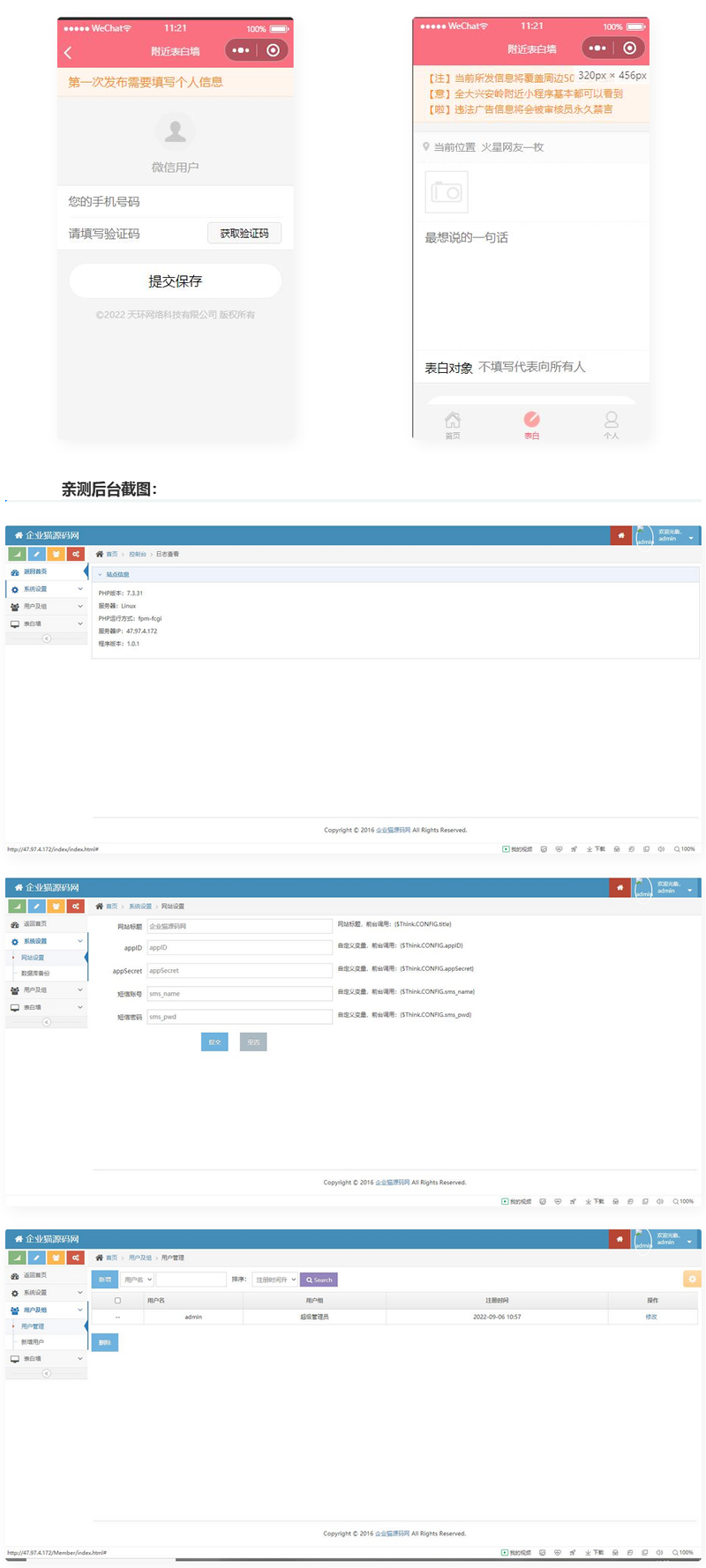
Task: Select 新增用户 in the sidebar submenu
Action: pos(33,1342)
